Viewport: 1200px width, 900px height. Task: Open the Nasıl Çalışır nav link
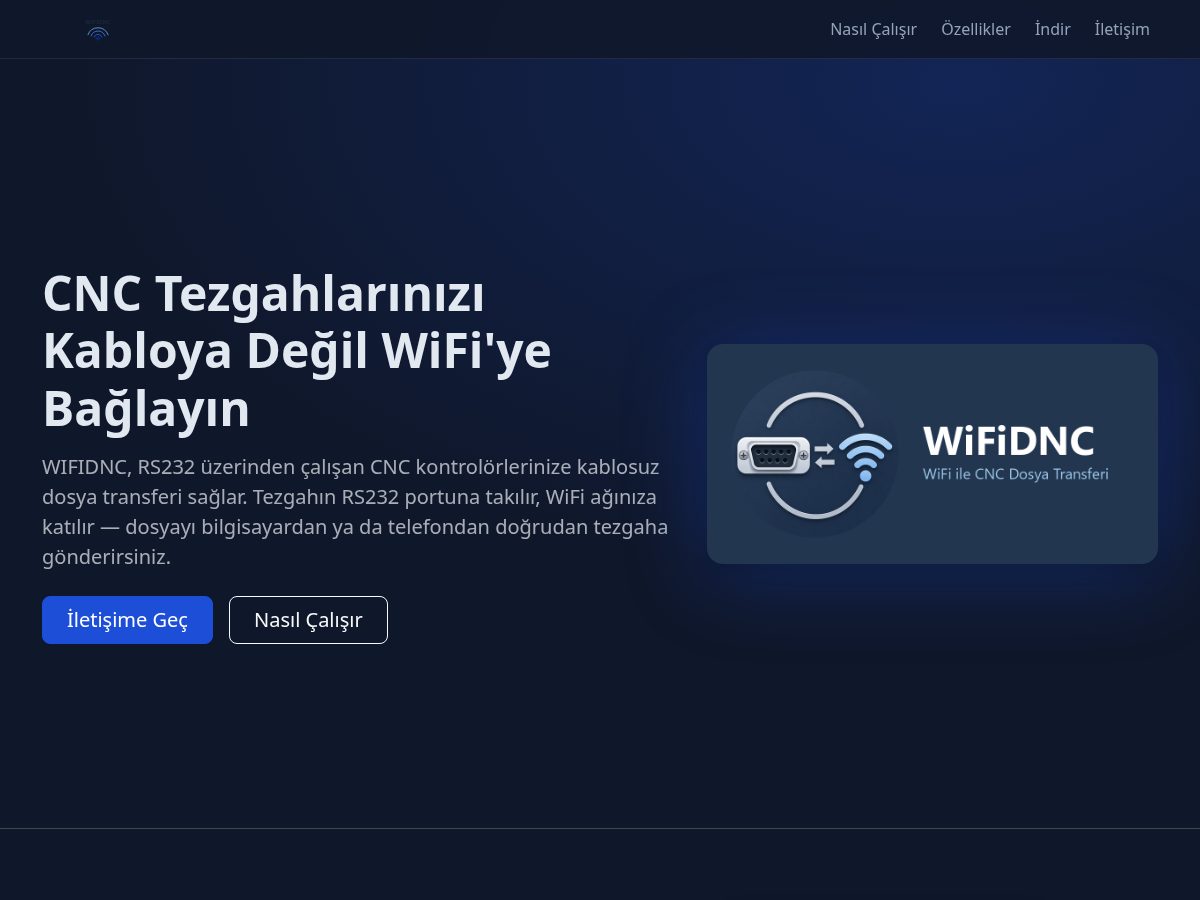tap(873, 29)
